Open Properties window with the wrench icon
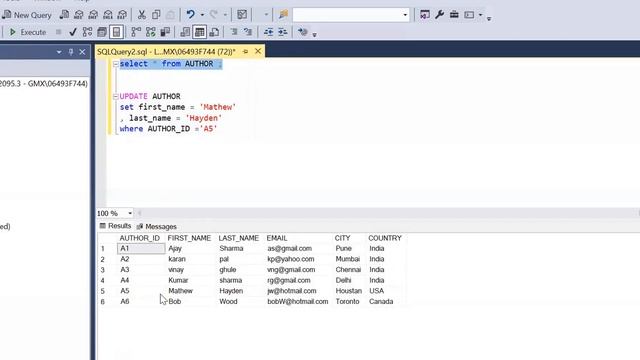The width and height of the screenshot is (640, 360). 440,15
